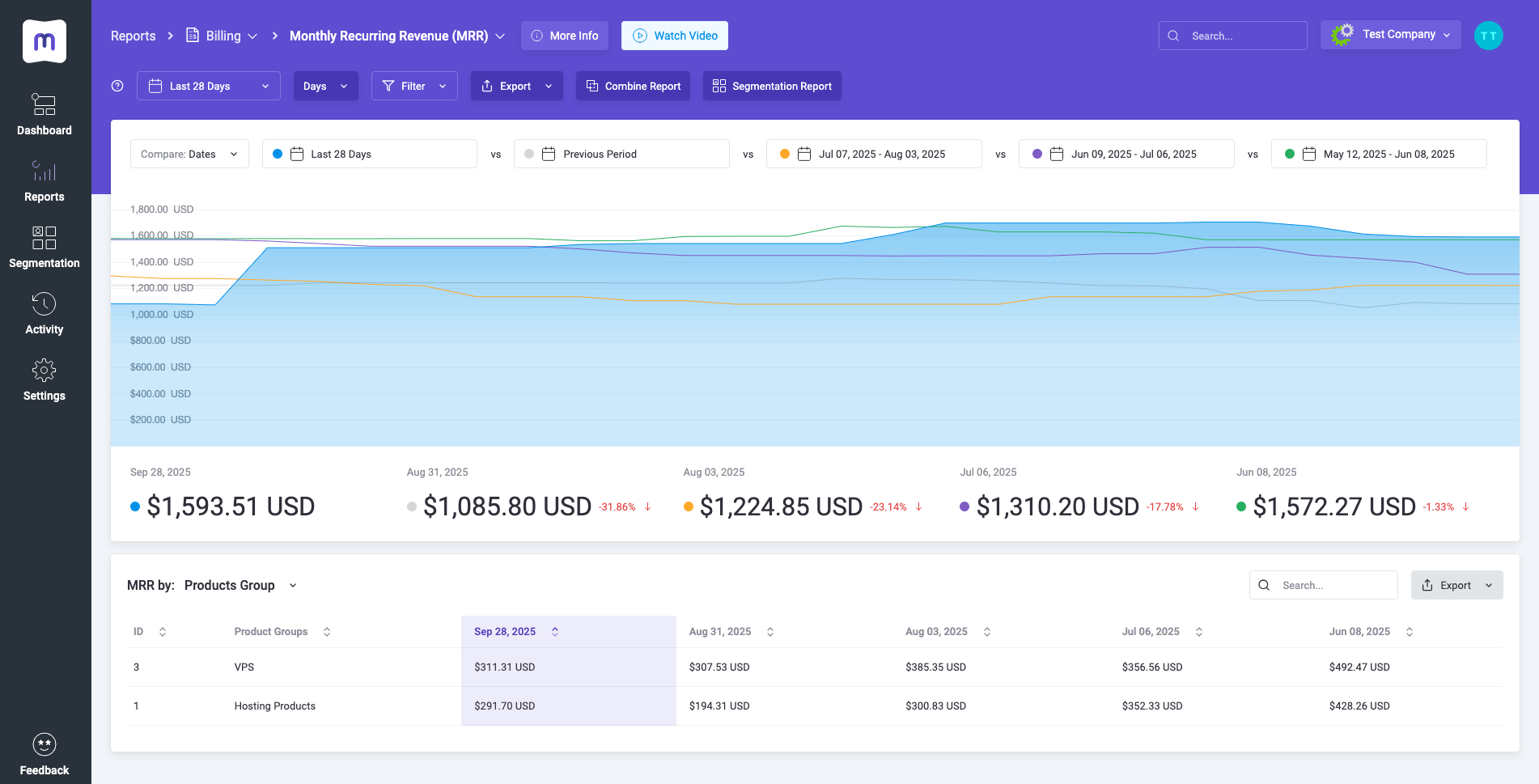This screenshot has height=784, width=1539.
Task: Sort by the Product Groups column
Action: point(327,632)
